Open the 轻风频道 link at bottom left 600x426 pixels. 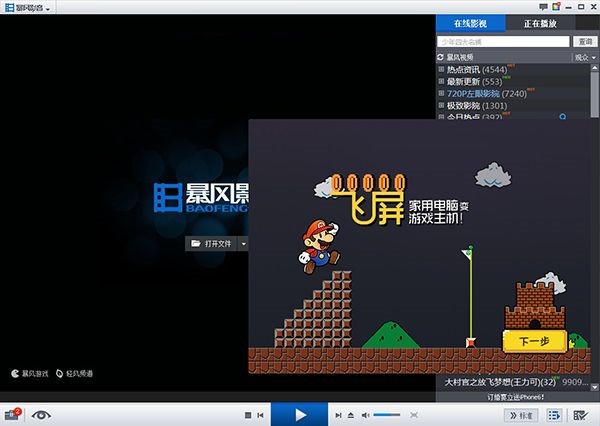(x=75, y=373)
